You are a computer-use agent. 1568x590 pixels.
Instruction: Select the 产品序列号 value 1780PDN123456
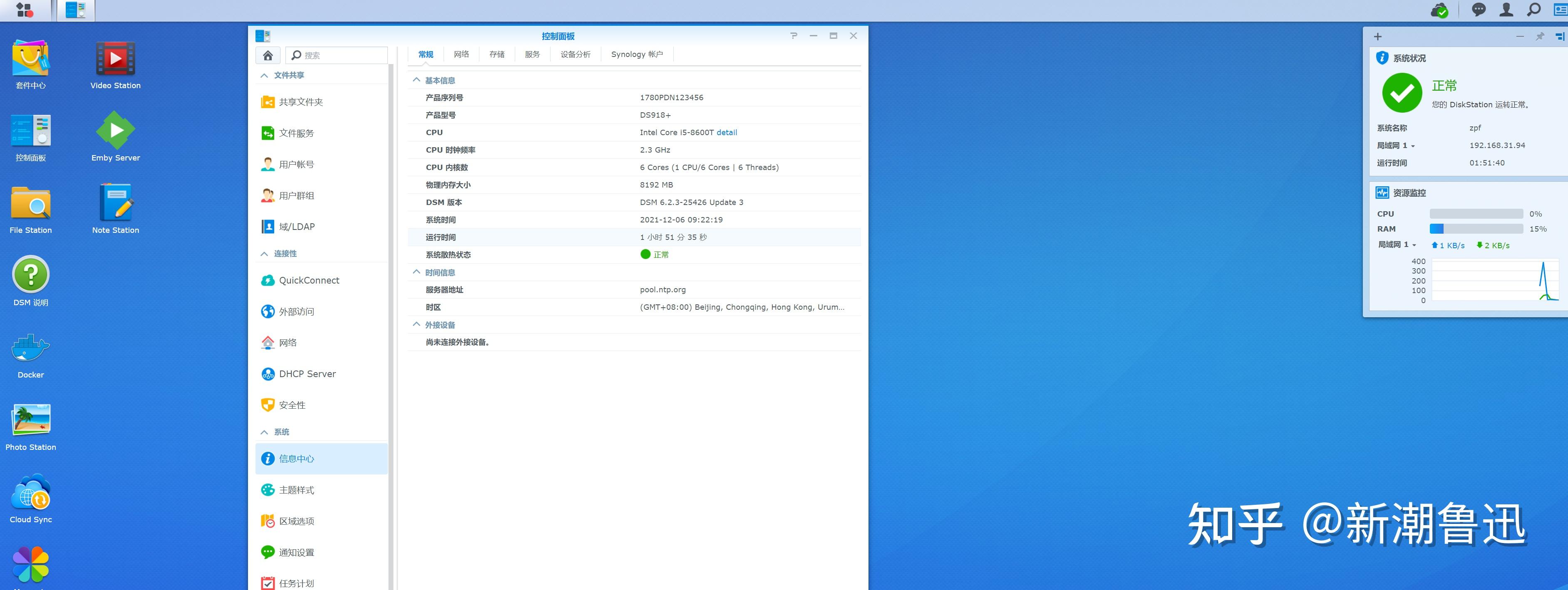point(671,98)
